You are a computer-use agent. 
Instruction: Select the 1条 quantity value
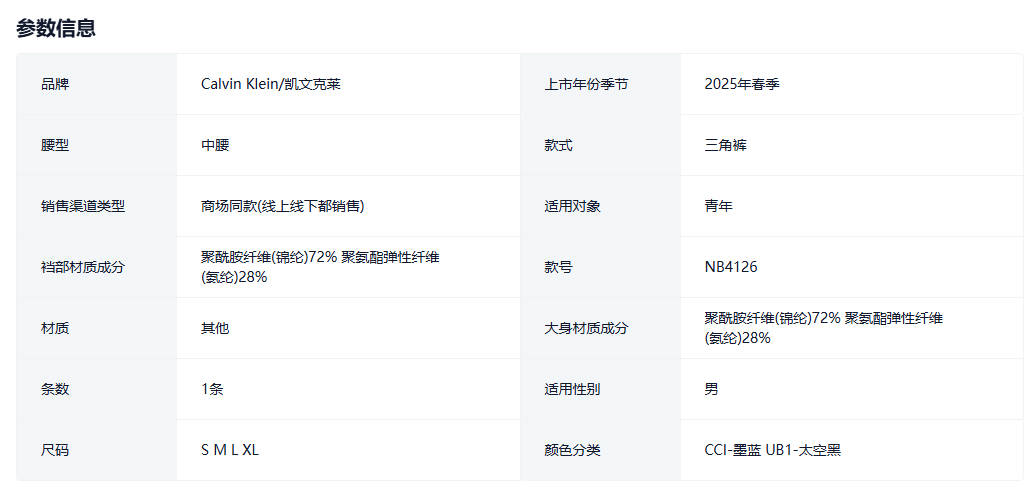click(x=212, y=389)
